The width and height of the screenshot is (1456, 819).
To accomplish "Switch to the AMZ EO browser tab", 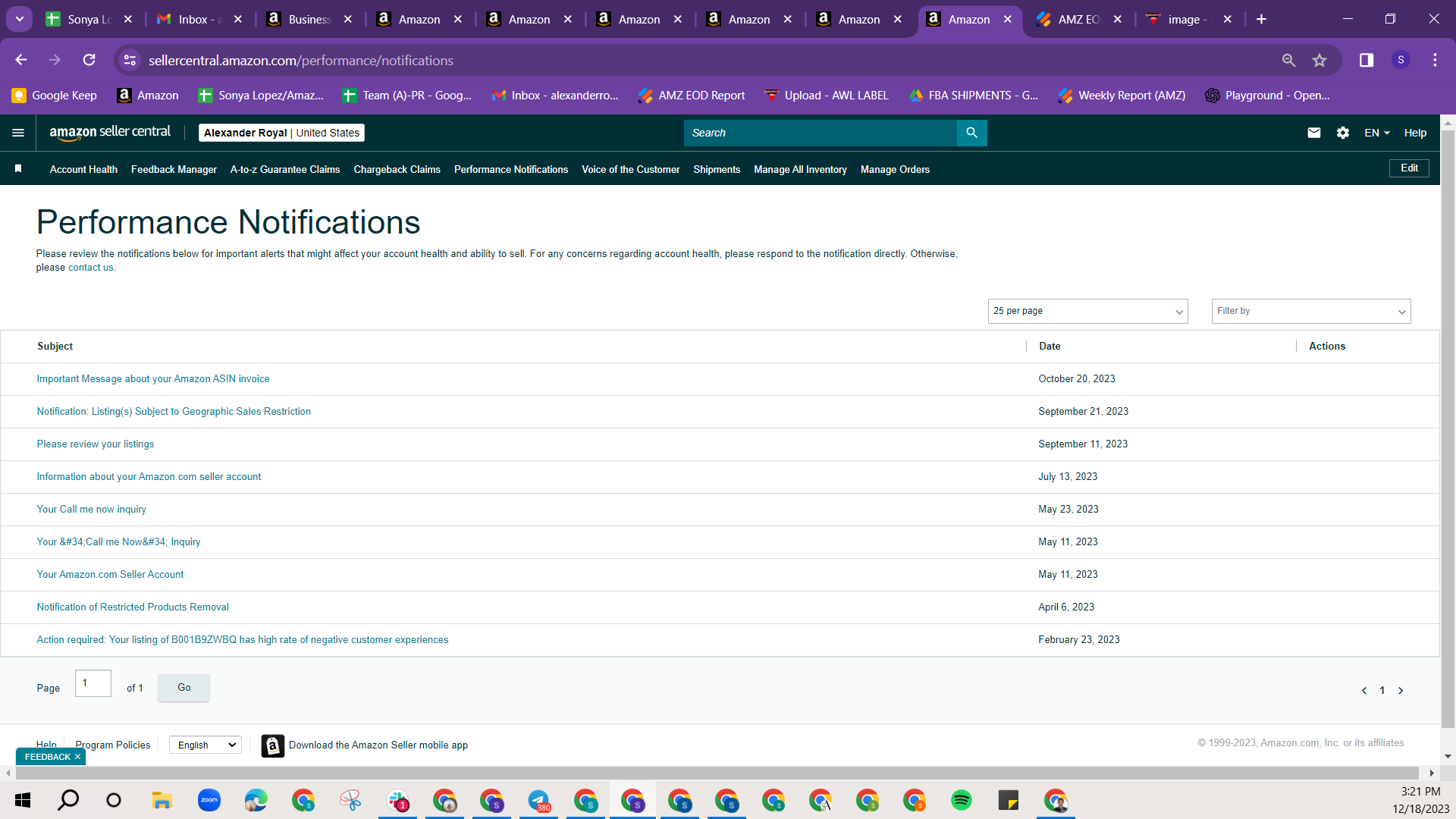I will 1079,20.
